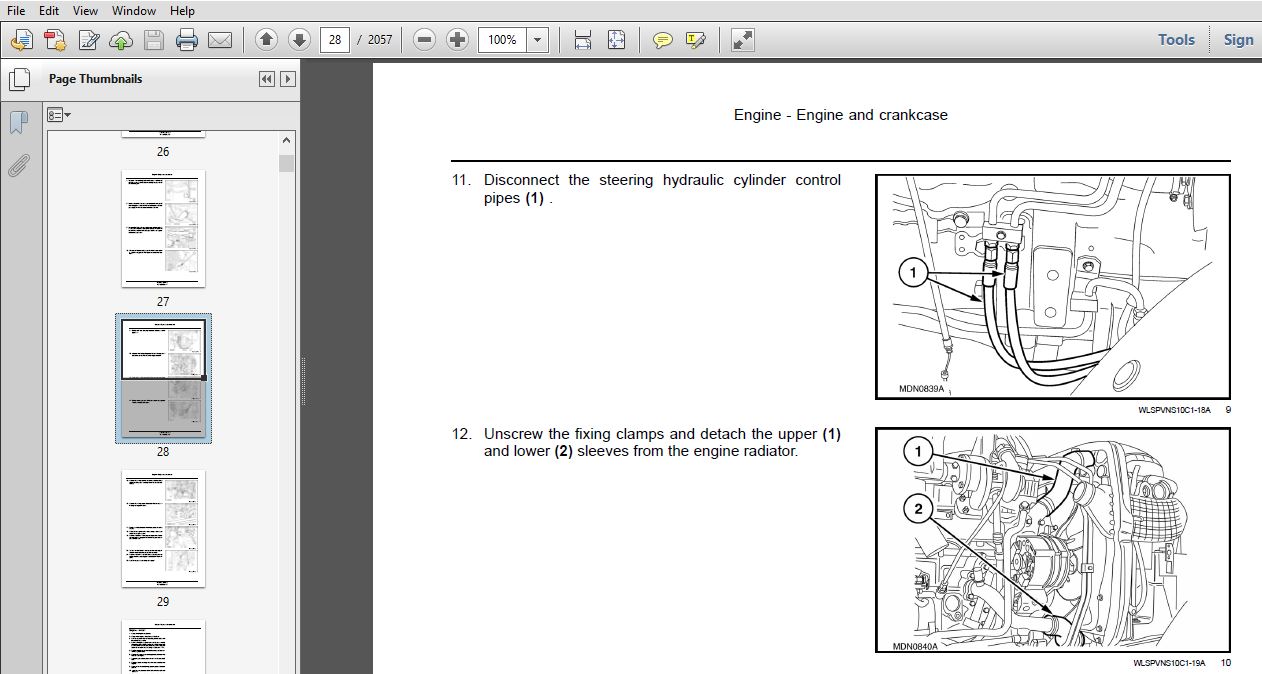The height and width of the screenshot is (674, 1262).
Task: Click the 'WLSPVNS10C1-18A' figure caption
Action: pyautogui.click(x=1173, y=409)
